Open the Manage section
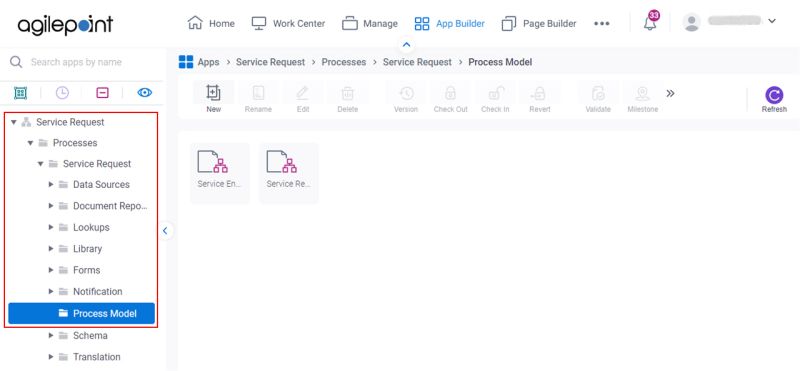The height and width of the screenshot is (371, 800). tap(370, 23)
